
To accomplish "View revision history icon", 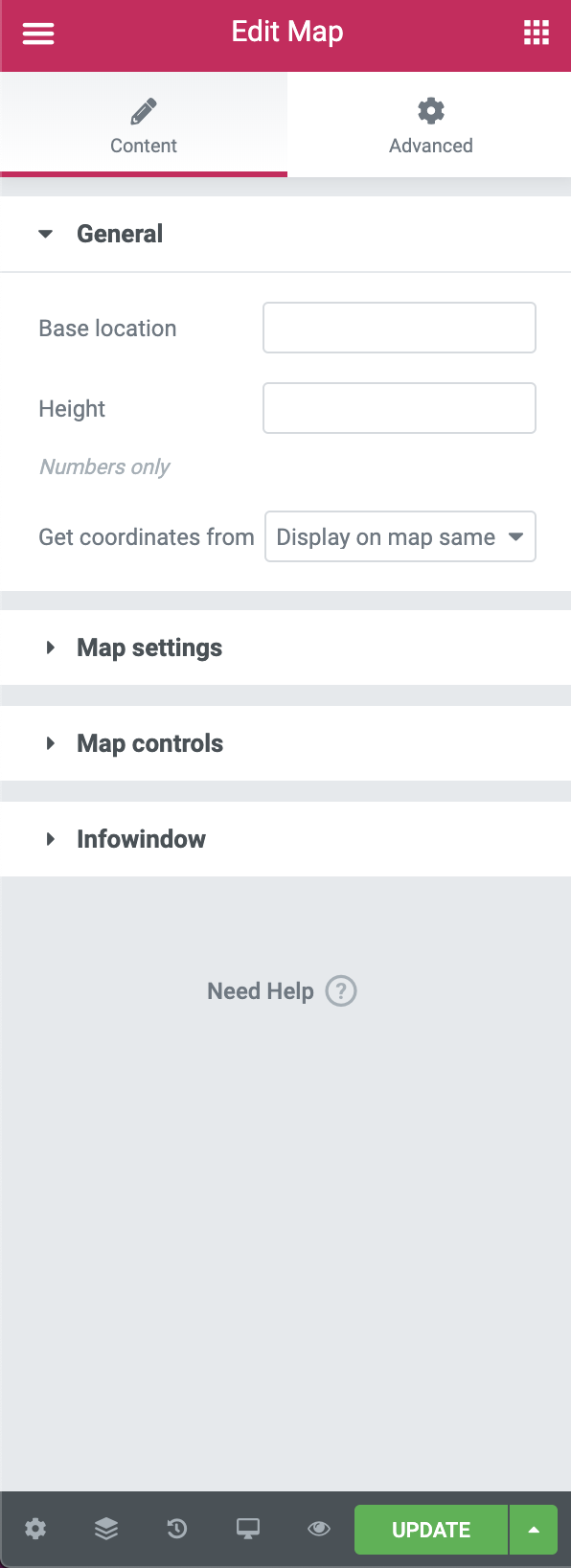I will [176, 1530].
